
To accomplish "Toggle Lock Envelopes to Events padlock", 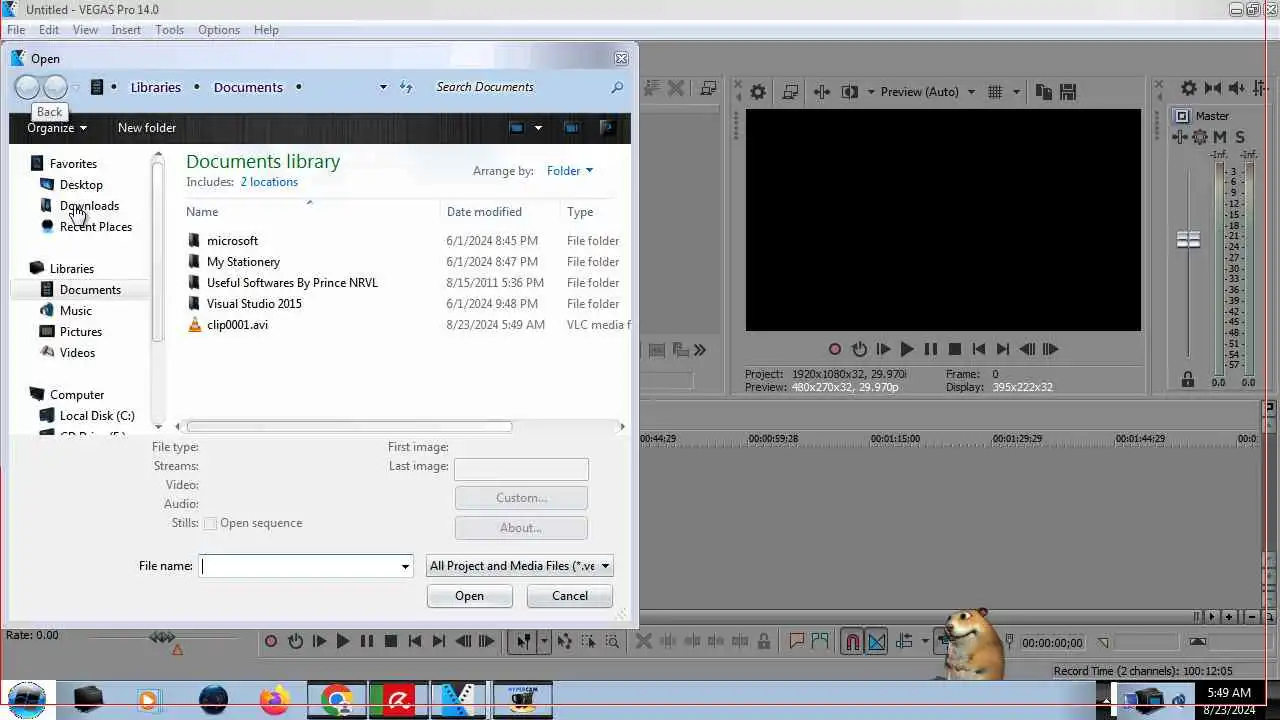I will (764, 642).
